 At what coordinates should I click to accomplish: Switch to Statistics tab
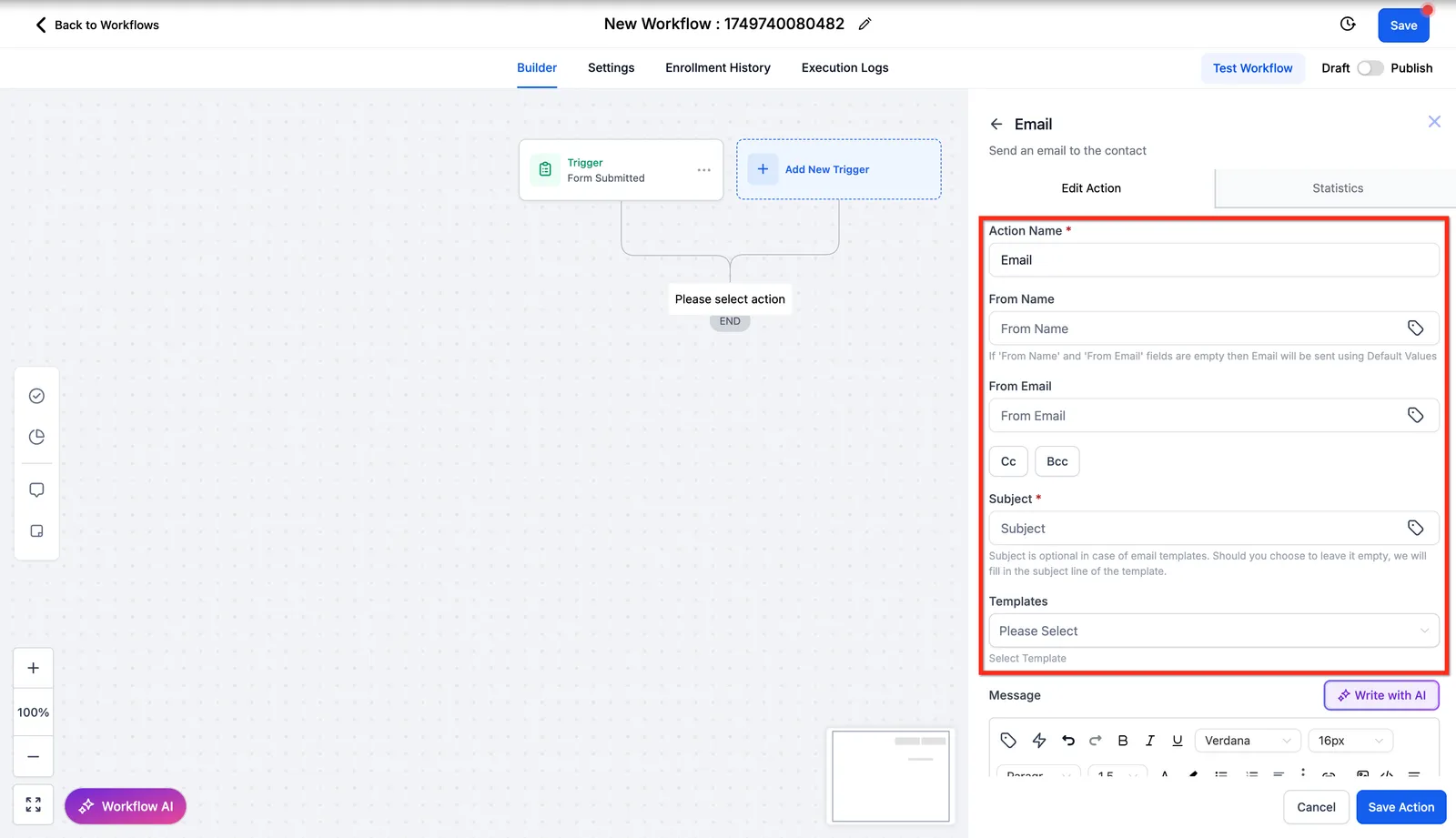pos(1338,188)
